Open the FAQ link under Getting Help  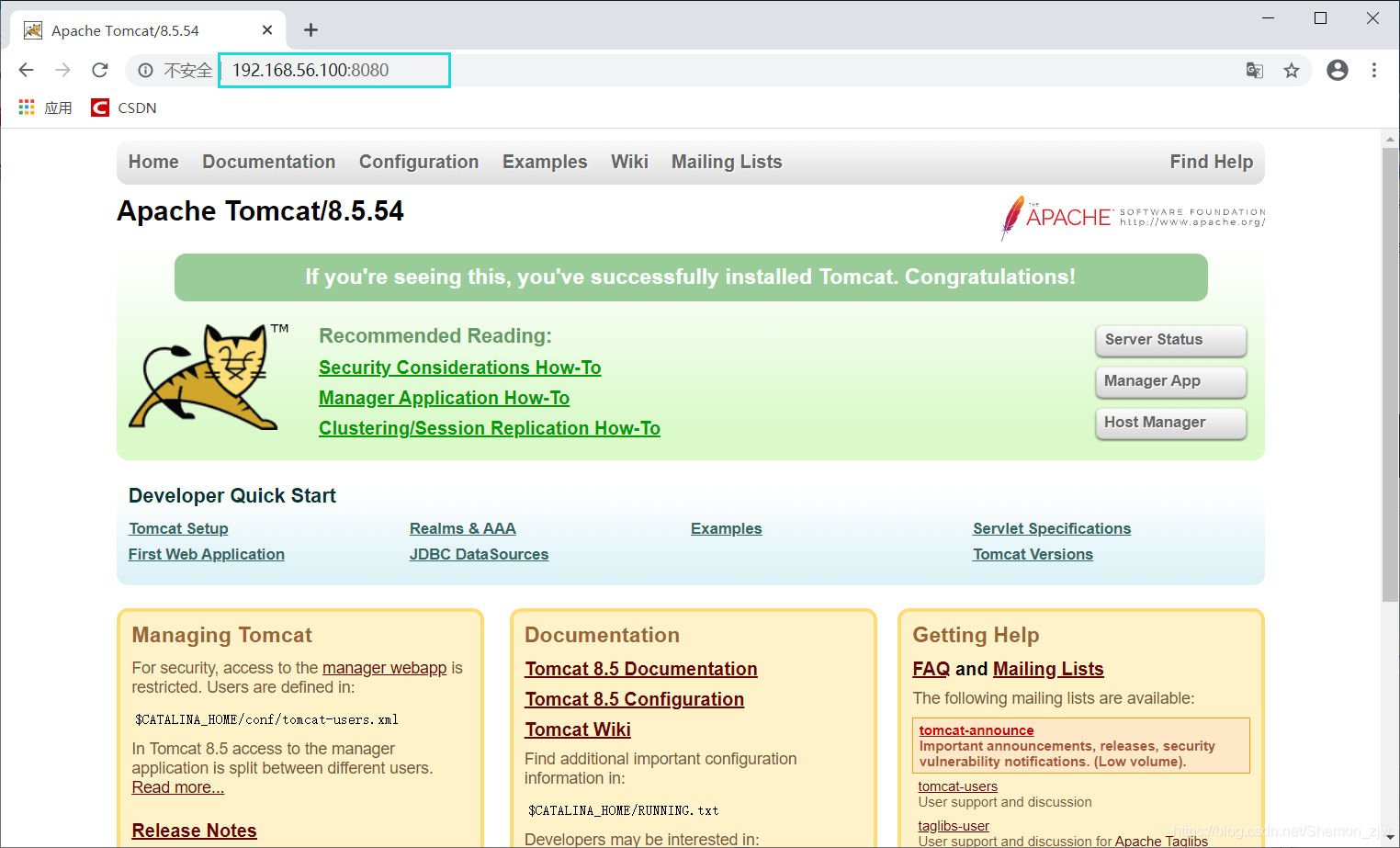[931, 669]
